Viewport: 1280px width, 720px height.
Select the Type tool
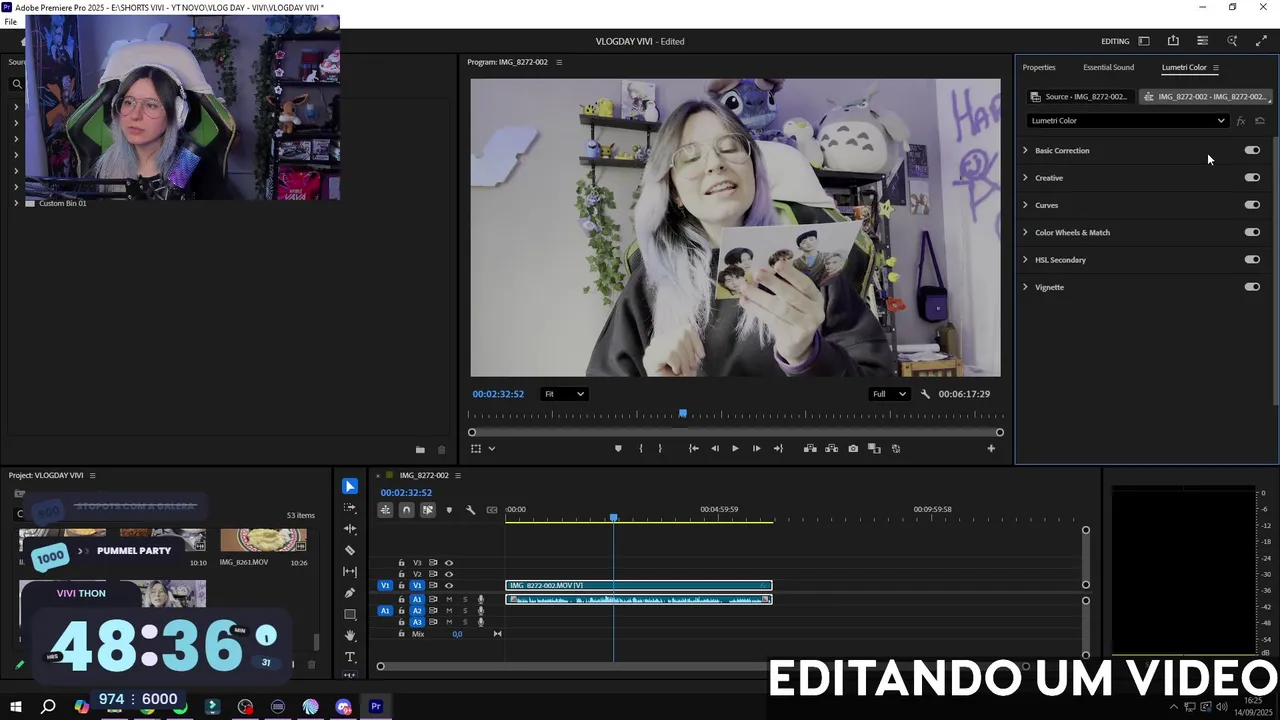pyautogui.click(x=350, y=657)
